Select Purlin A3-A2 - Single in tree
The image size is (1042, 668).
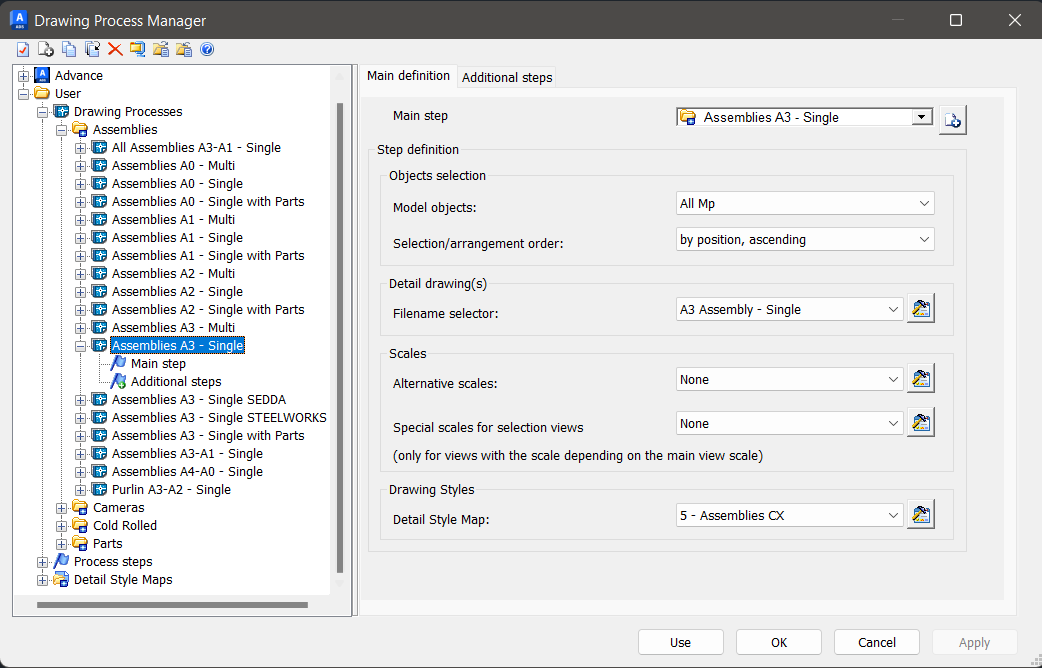[x=171, y=490]
